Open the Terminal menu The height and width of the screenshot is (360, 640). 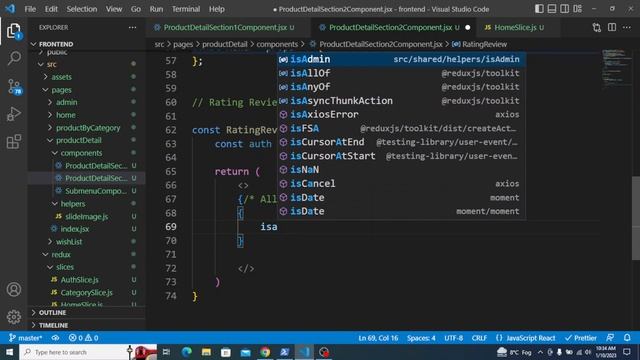click(x=186, y=9)
